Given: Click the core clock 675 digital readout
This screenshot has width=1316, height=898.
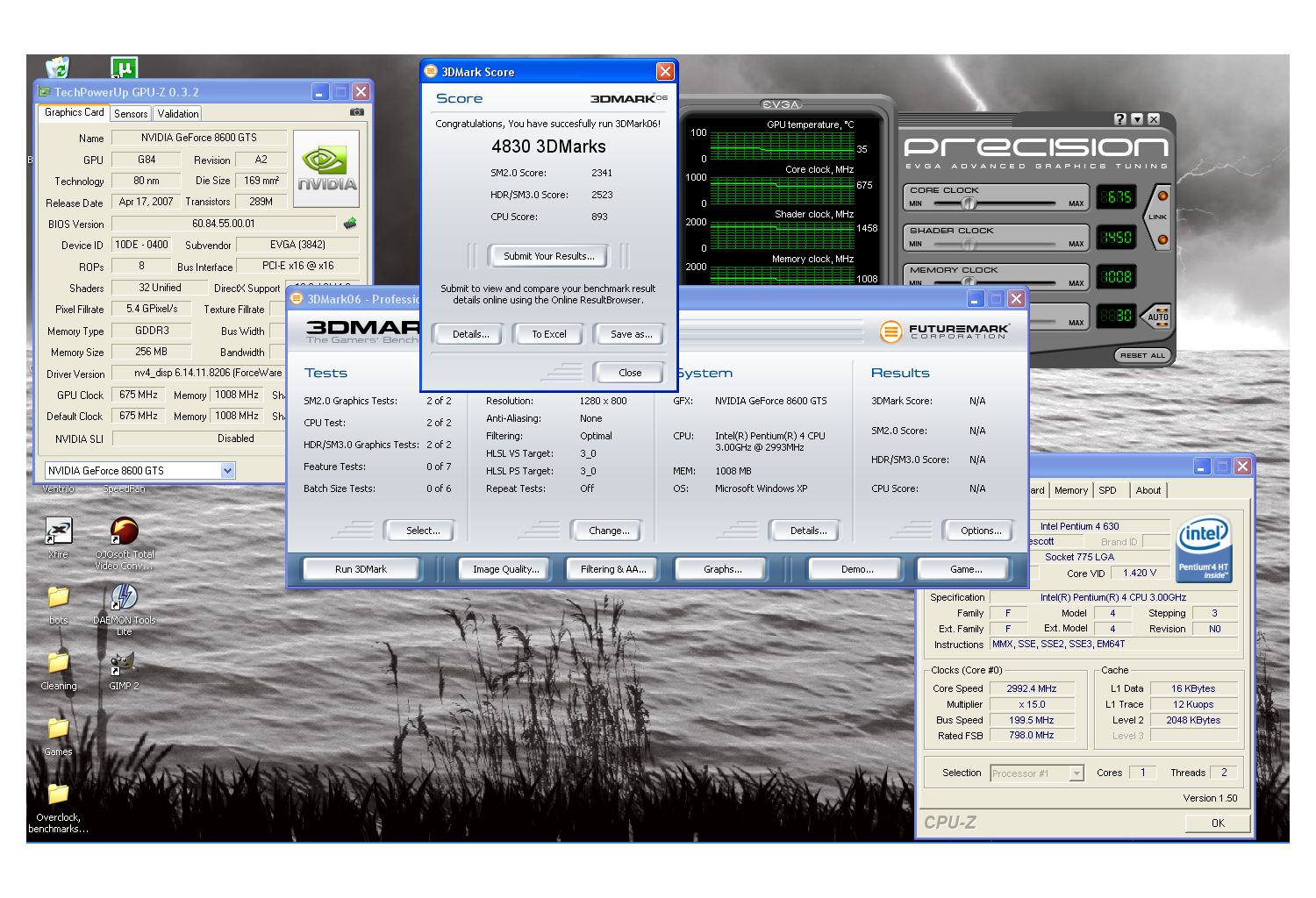Looking at the screenshot, I should pyautogui.click(x=1116, y=197).
